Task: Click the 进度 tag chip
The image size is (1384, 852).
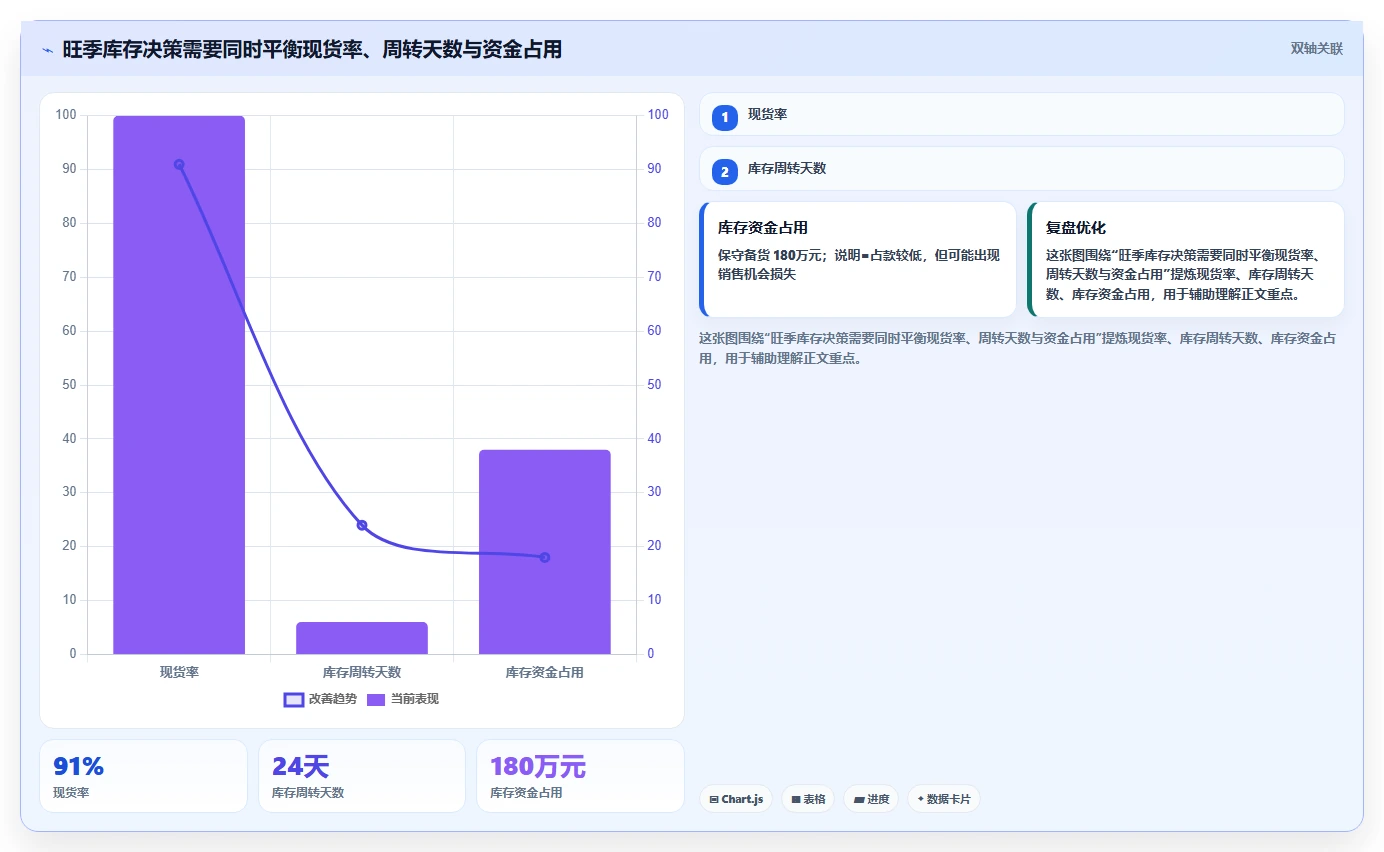Action: pyautogui.click(x=871, y=799)
